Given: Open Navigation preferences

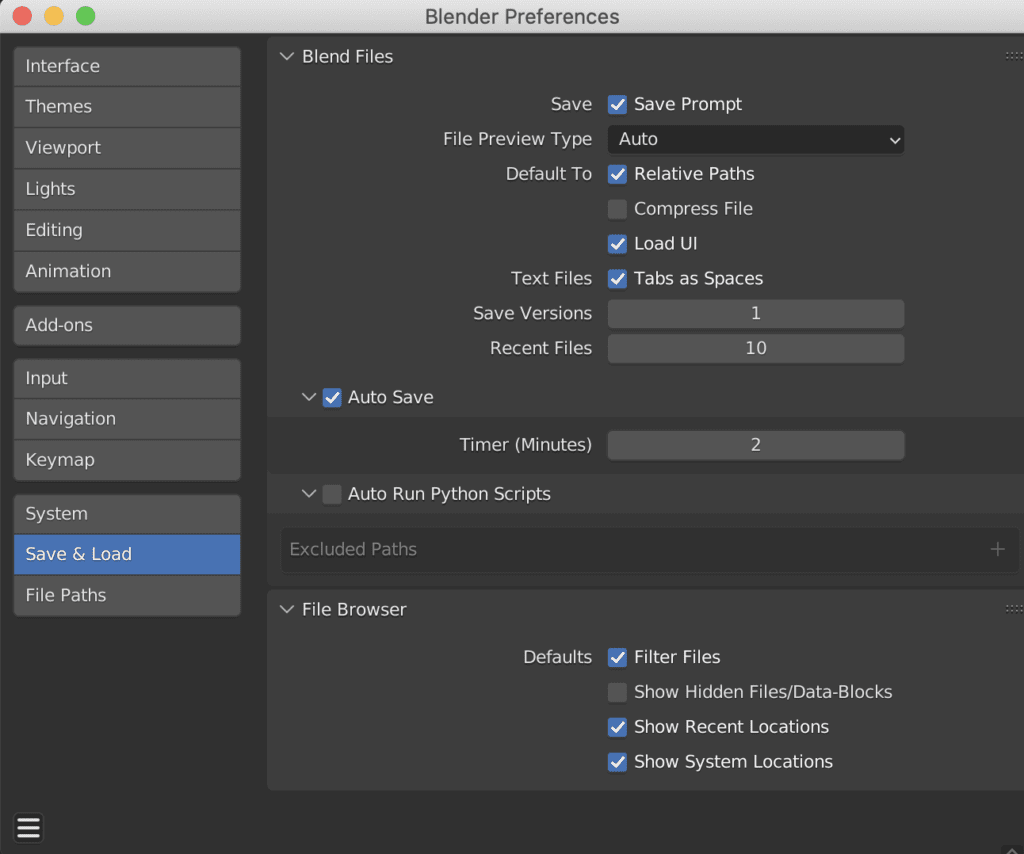Looking at the screenshot, I should pyautogui.click(x=127, y=419).
